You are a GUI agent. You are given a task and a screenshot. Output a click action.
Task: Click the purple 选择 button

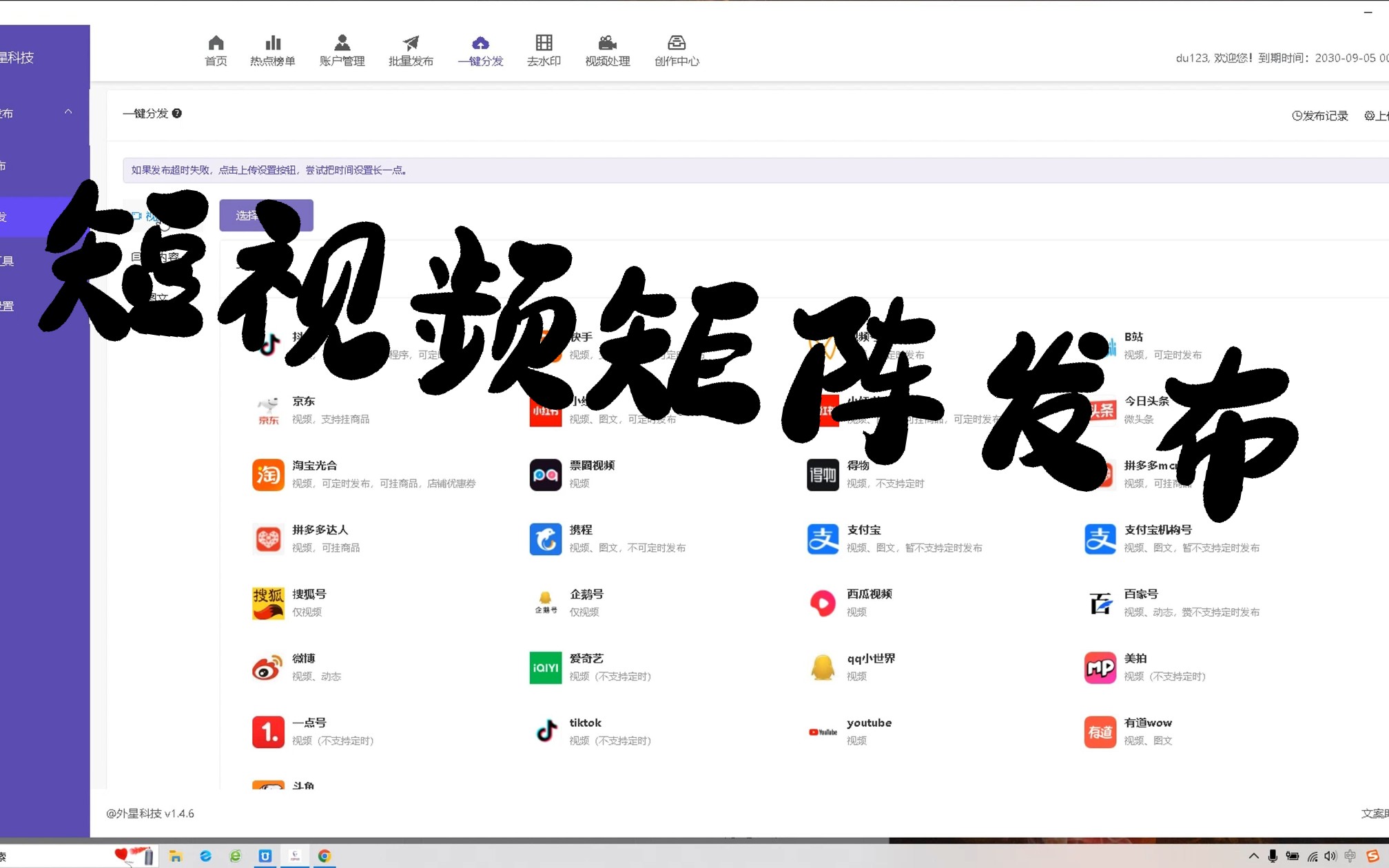coord(266,215)
